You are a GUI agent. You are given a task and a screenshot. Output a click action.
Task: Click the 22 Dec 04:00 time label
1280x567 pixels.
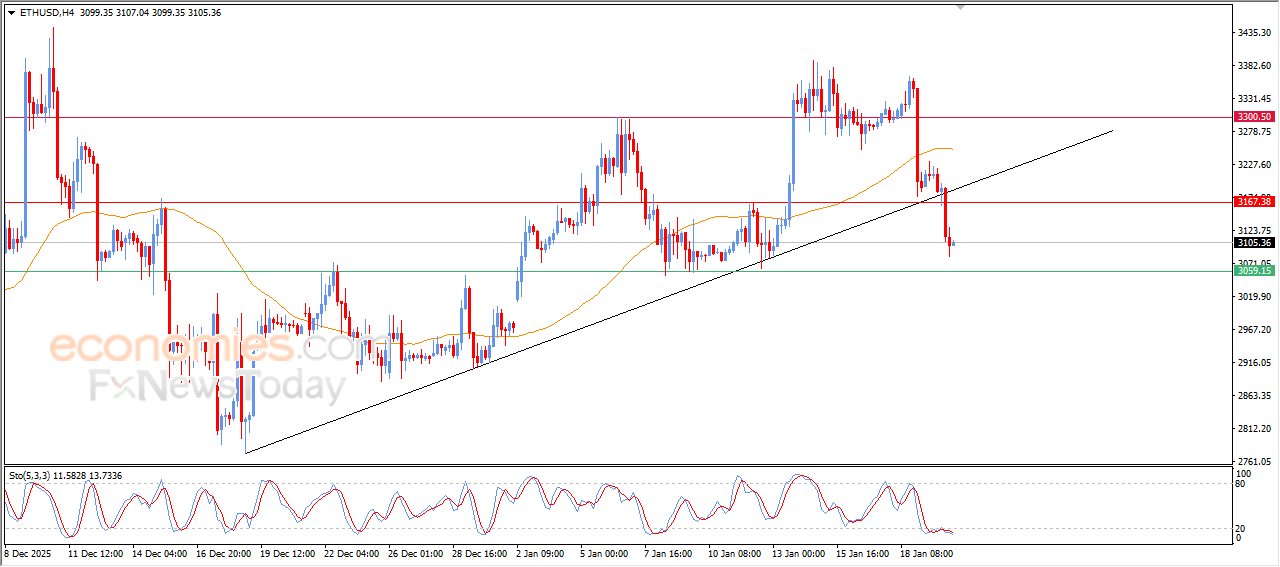click(352, 553)
